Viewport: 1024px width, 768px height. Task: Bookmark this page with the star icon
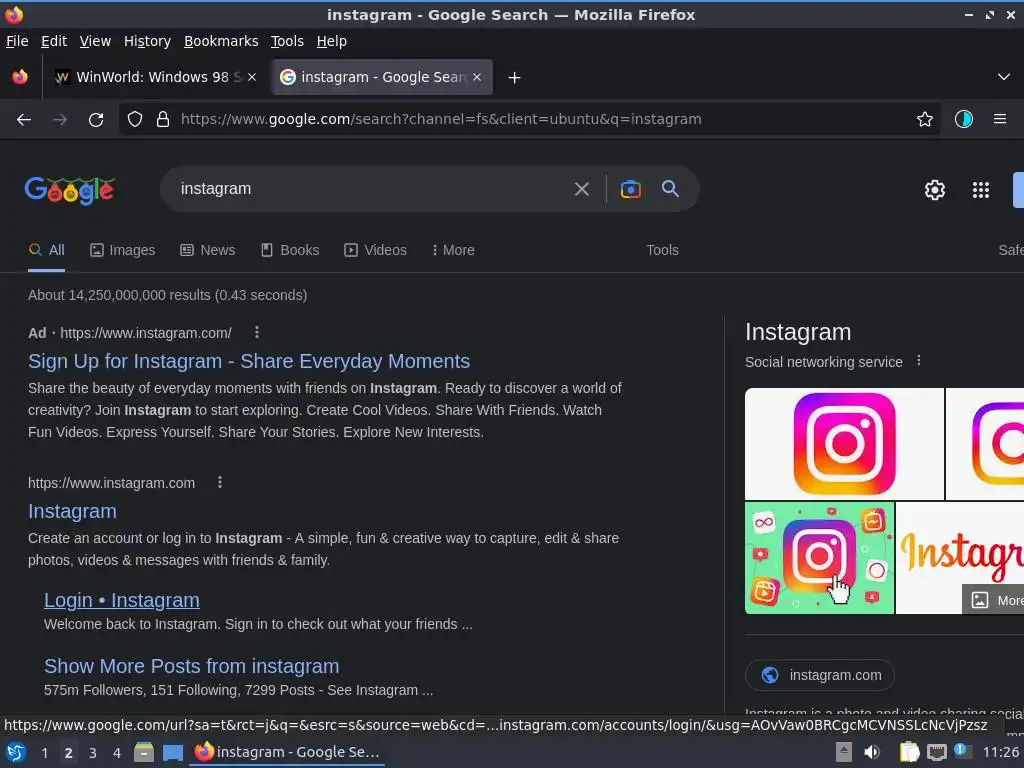(x=924, y=120)
